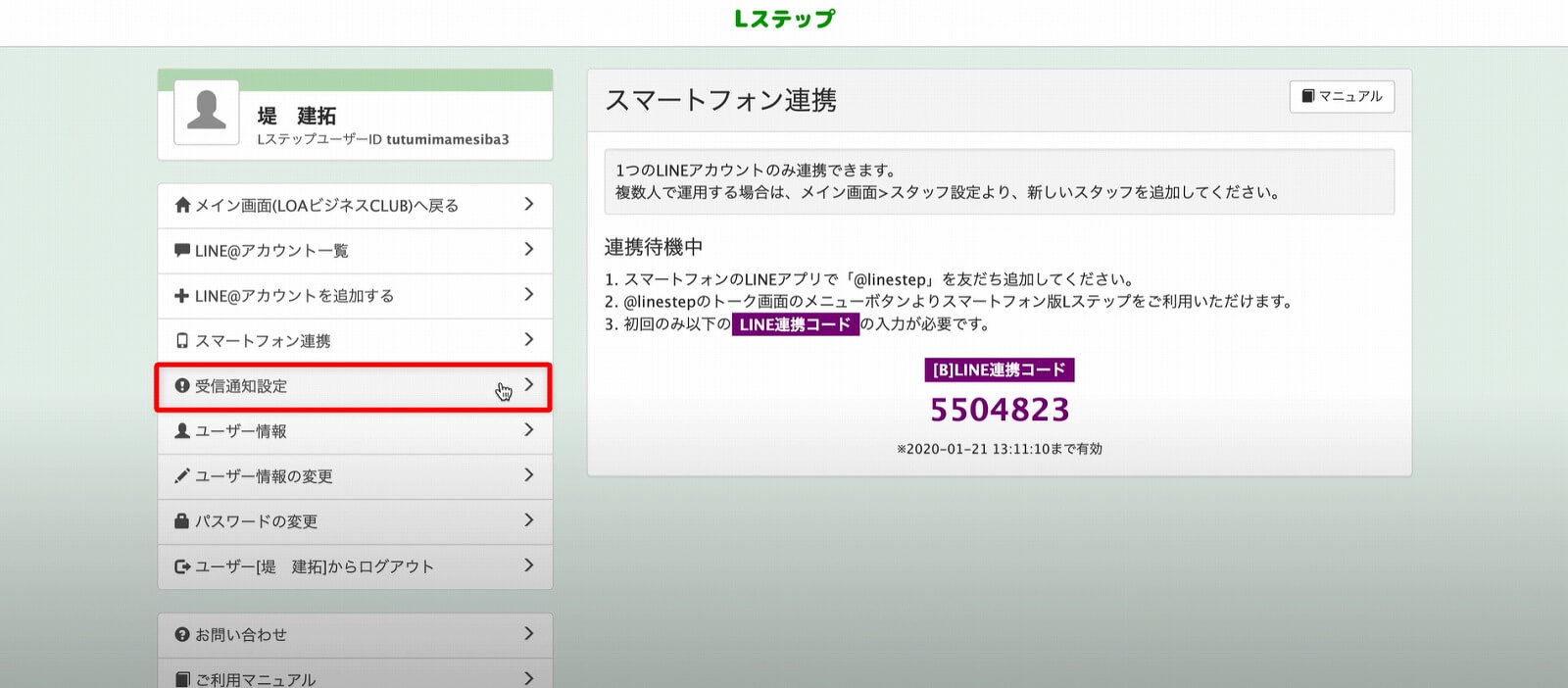Click the question mark icon beside お問い合わせ
The width and height of the screenshot is (1568, 688).
point(182,634)
